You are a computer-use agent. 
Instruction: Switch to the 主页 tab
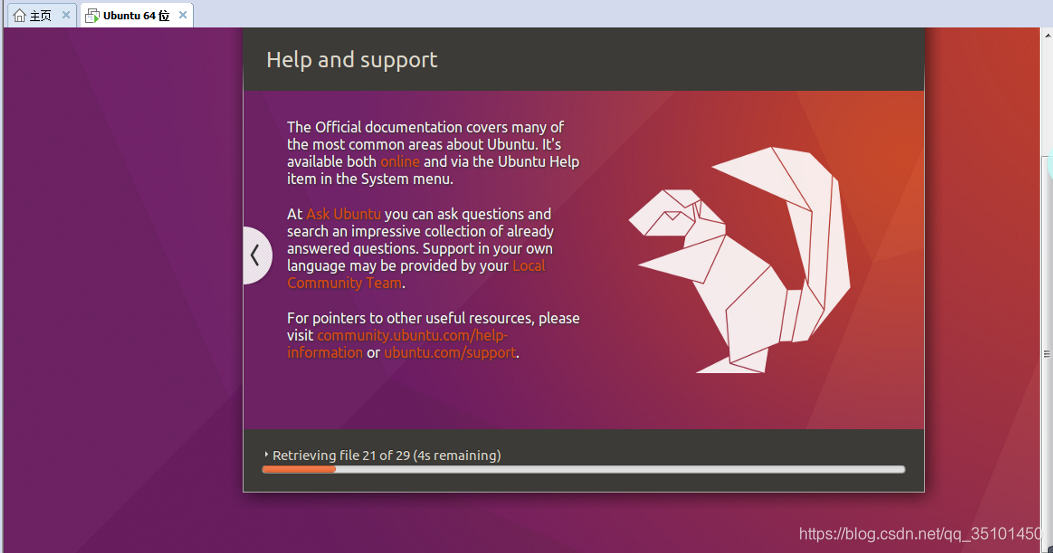[40, 15]
